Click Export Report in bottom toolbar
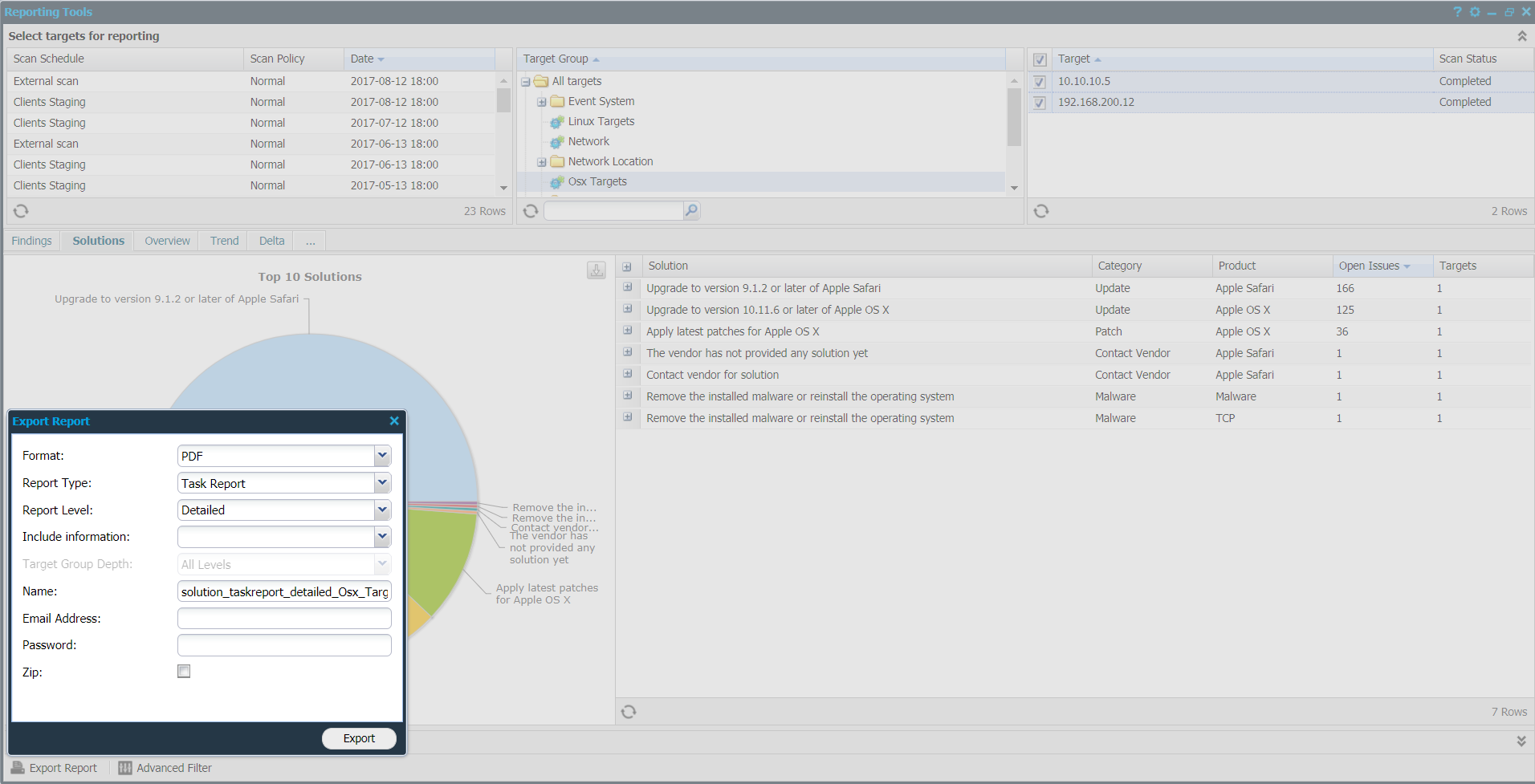Image resolution: width=1535 pixels, height=784 pixels. pyautogui.click(x=54, y=768)
